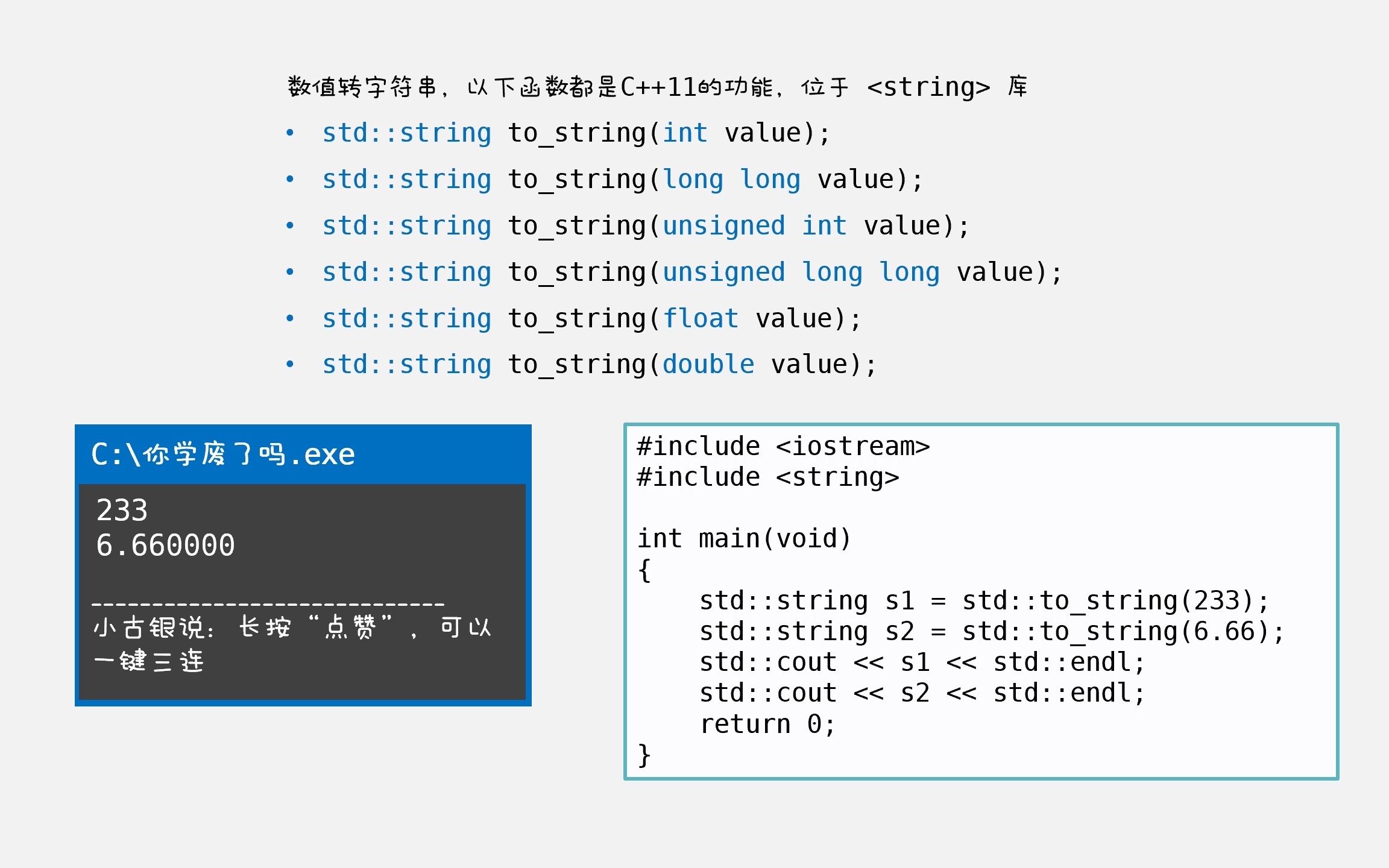Click the to_string(unsigned int value) declaration
The width and height of the screenshot is (1389, 868).
tap(645, 226)
